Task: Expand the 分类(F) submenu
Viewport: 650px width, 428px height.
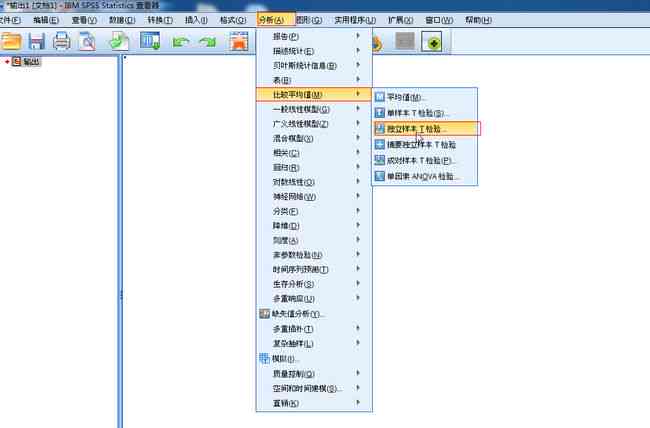Action: [x=314, y=212]
